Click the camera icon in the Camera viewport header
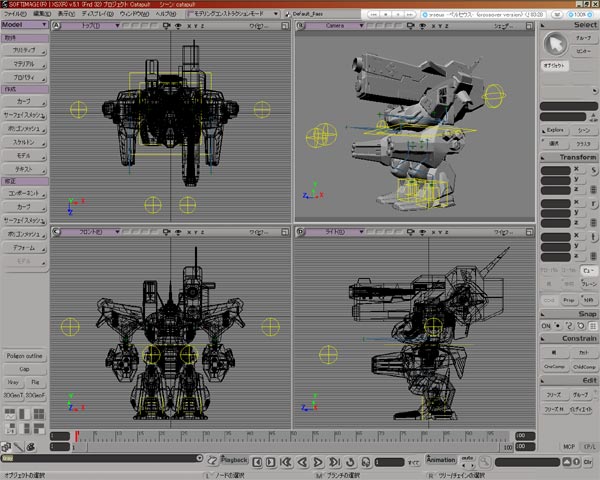This screenshot has height=480, width=600. [x=411, y=26]
